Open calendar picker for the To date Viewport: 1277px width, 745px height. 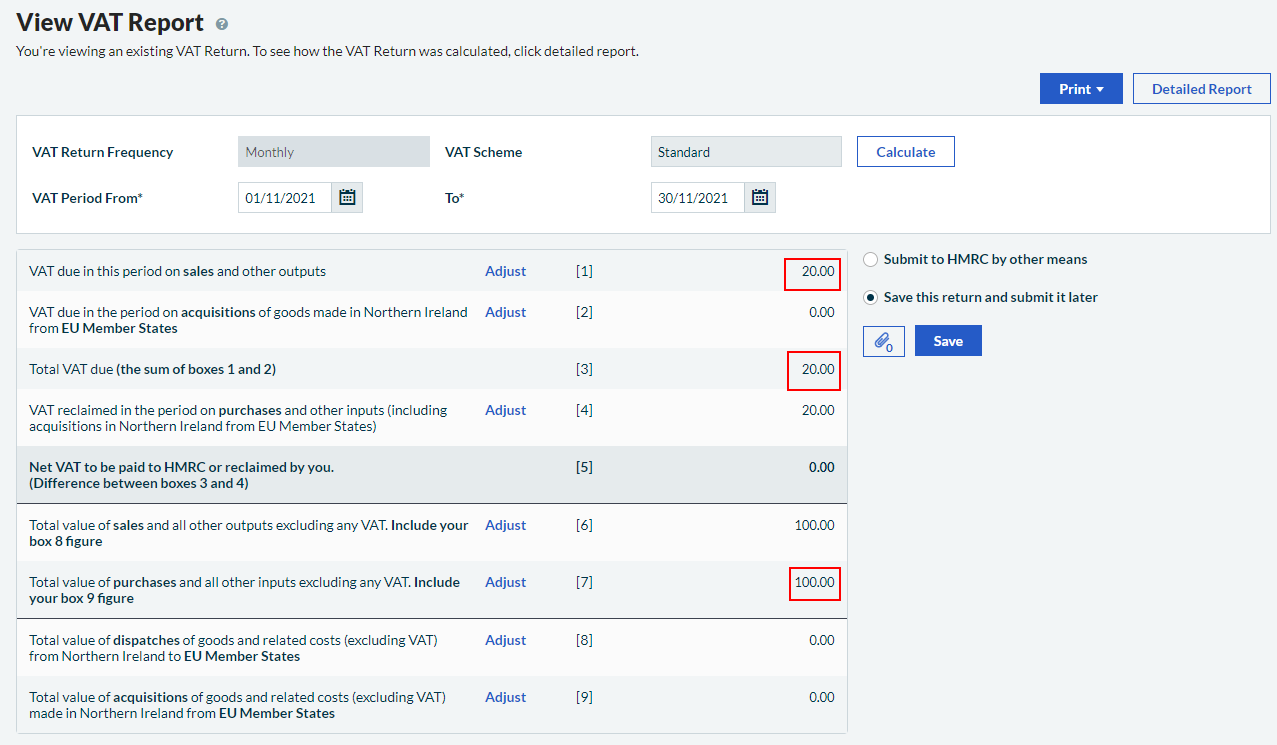(x=760, y=198)
